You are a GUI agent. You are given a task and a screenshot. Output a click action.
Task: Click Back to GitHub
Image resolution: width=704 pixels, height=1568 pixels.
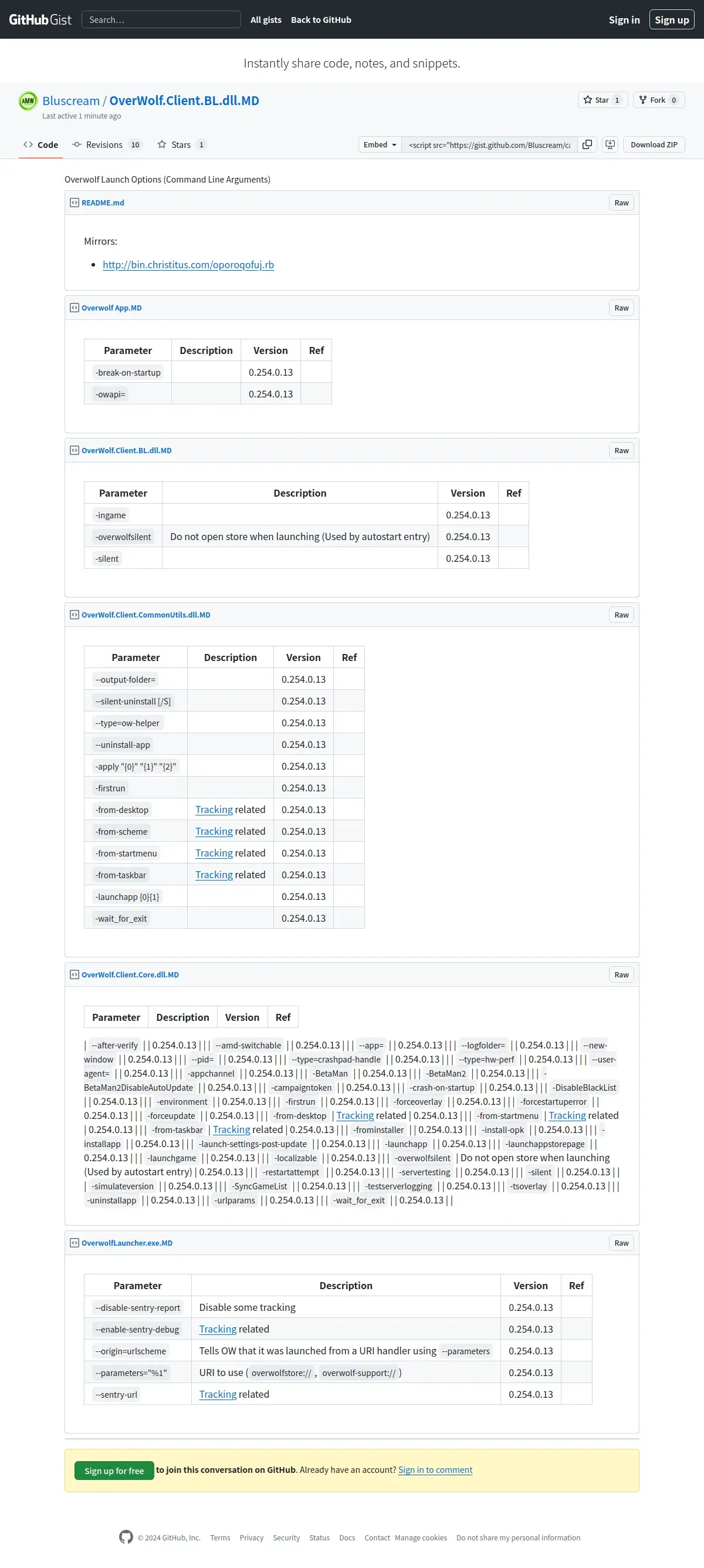(321, 19)
